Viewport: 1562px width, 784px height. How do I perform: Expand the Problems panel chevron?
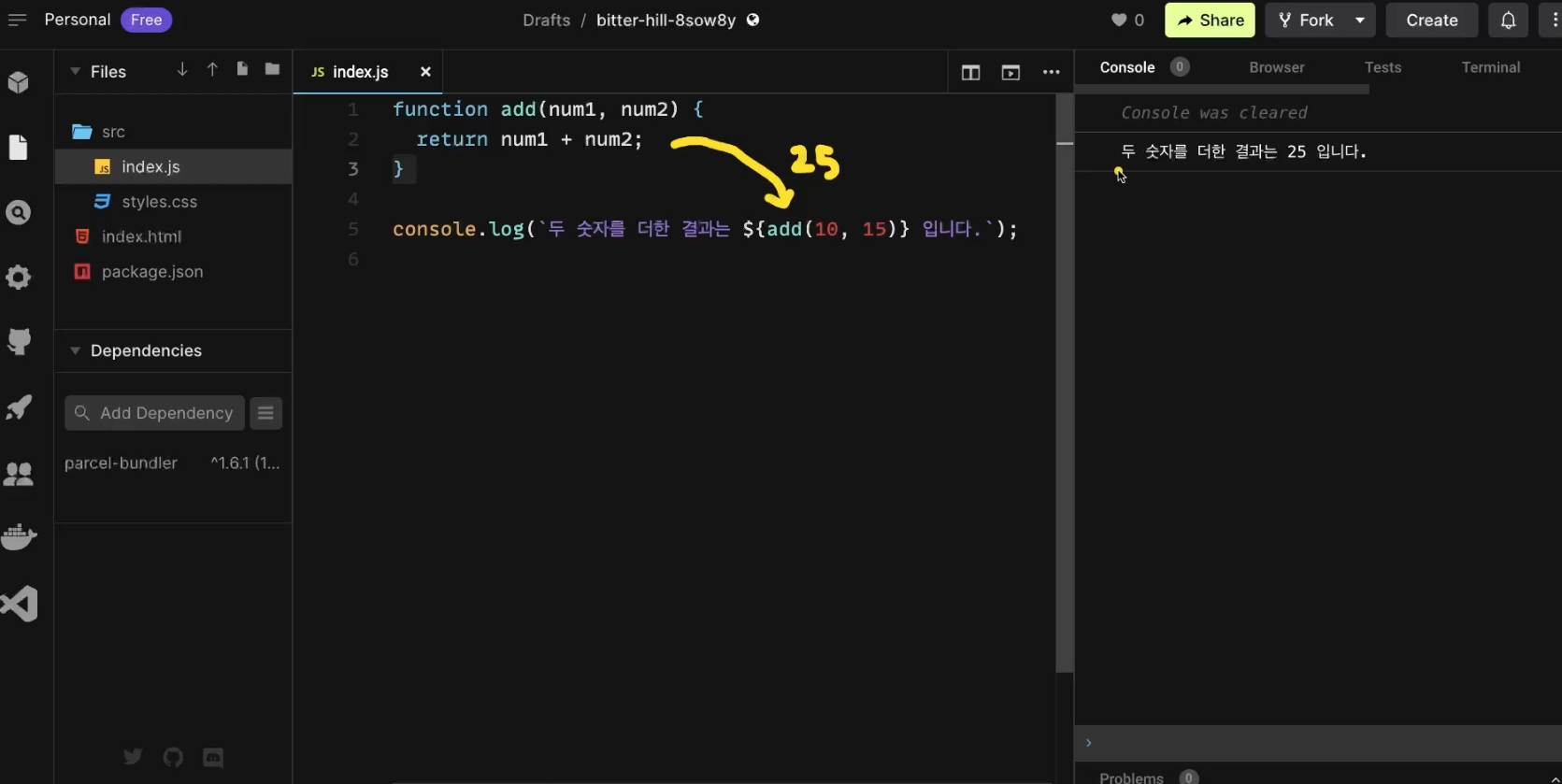(x=1555, y=777)
